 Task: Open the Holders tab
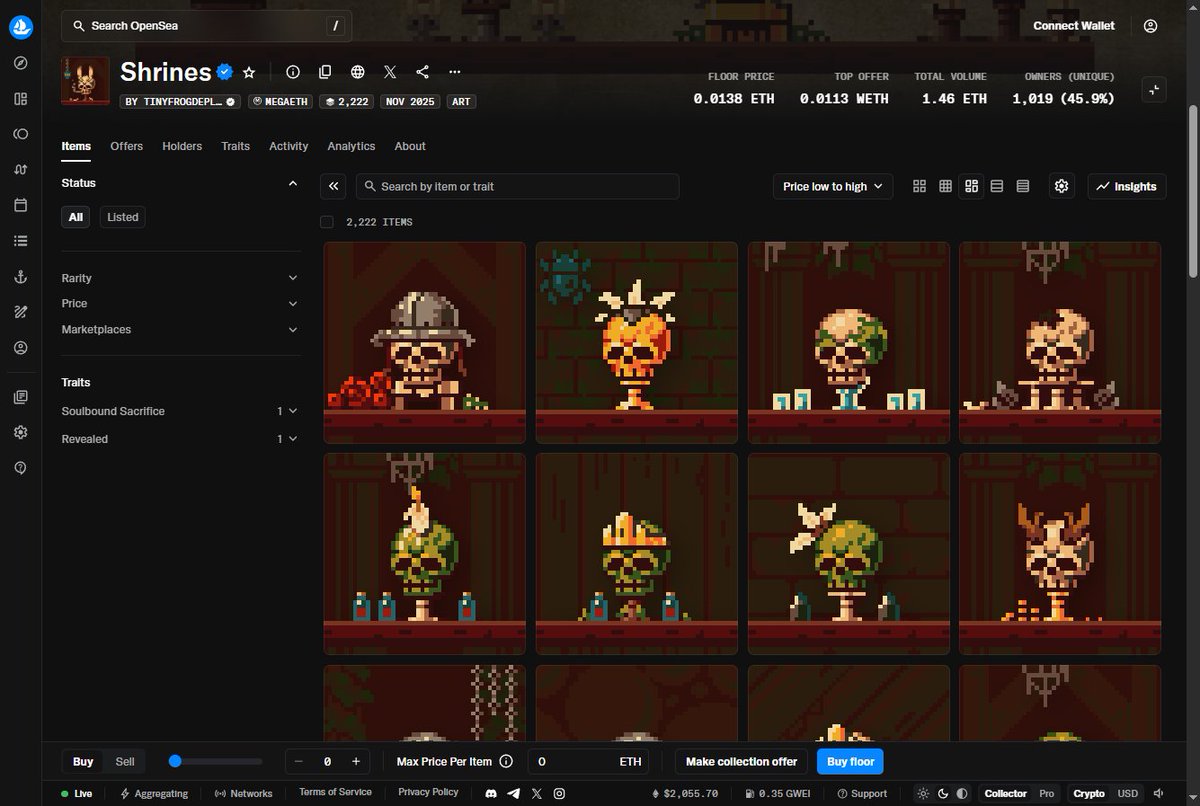point(182,146)
